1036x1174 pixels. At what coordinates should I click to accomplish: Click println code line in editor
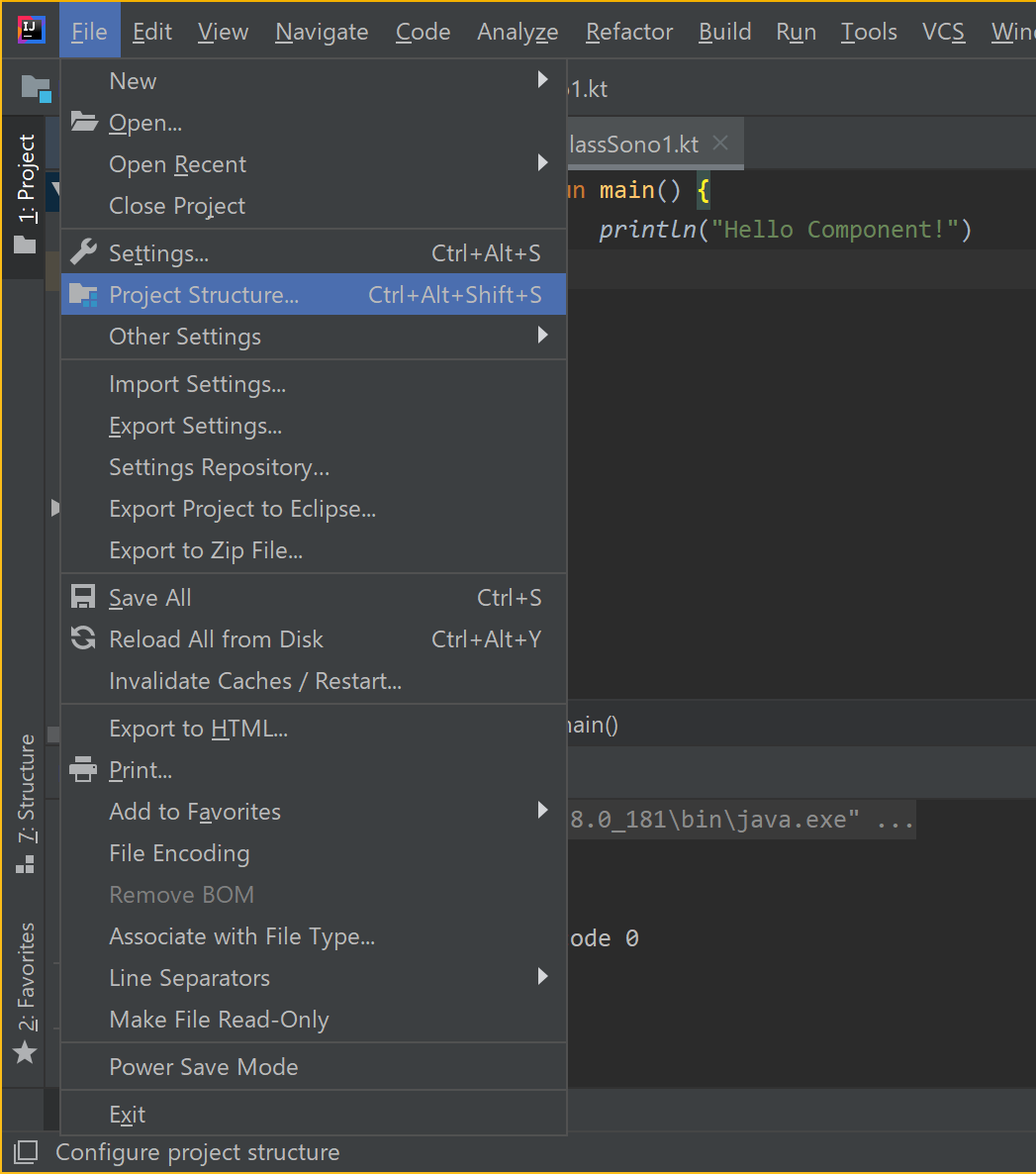[x=786, y=229]
